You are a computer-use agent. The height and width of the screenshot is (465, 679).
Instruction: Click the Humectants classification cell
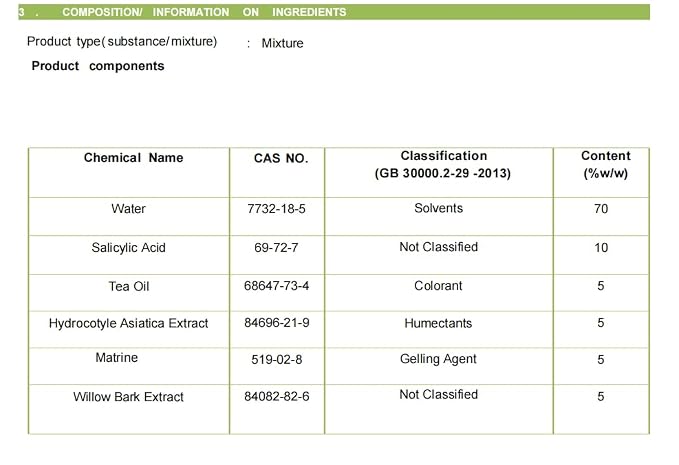pyautogui.click(x=438, y=323)
